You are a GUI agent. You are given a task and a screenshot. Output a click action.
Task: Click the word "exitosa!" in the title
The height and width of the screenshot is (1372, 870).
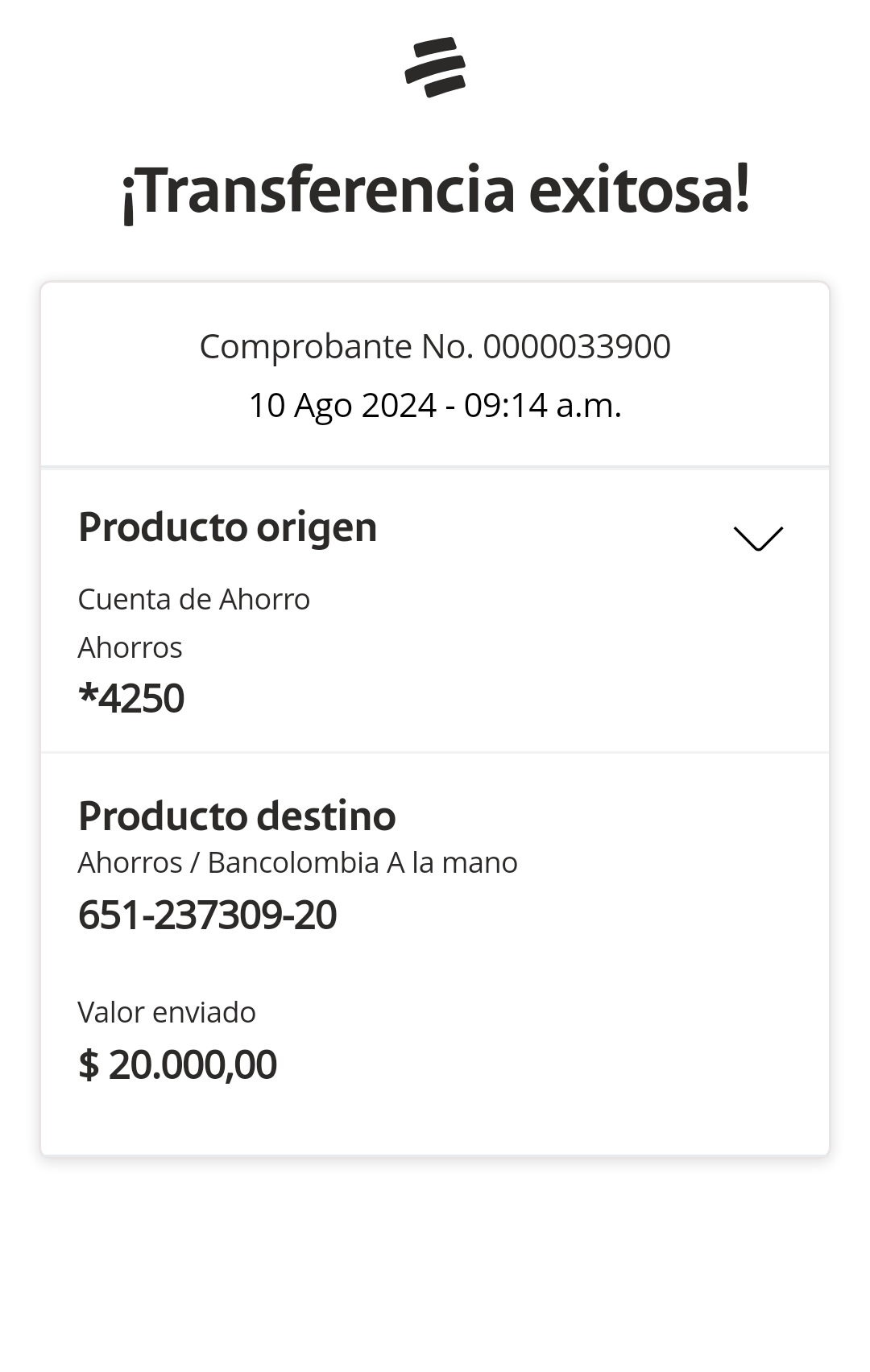(640, 192)
